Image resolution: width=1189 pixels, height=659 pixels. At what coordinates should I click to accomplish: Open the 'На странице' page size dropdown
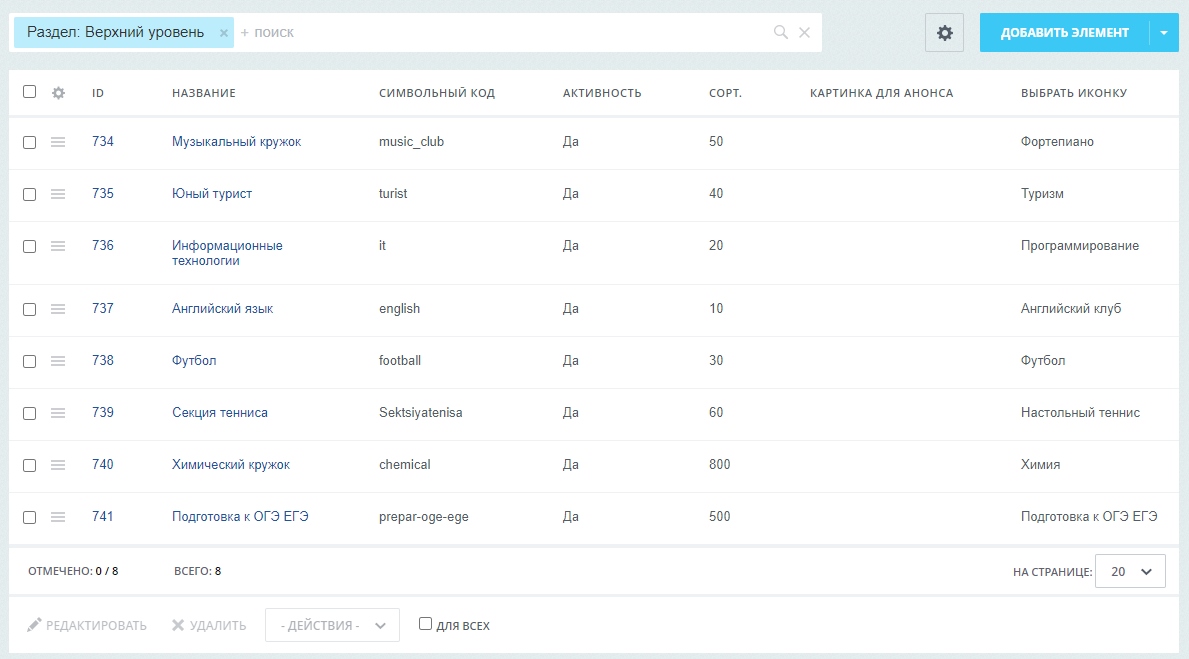[1130, 572]
